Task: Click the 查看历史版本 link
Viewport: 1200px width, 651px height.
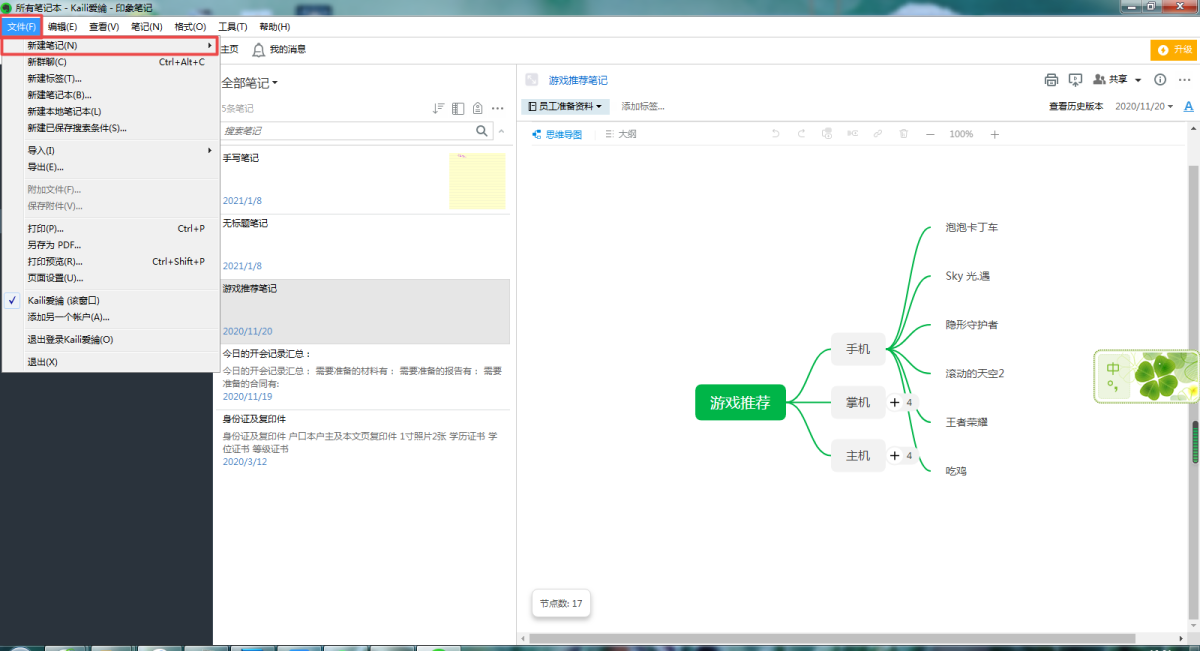Action: [1076, 106]
